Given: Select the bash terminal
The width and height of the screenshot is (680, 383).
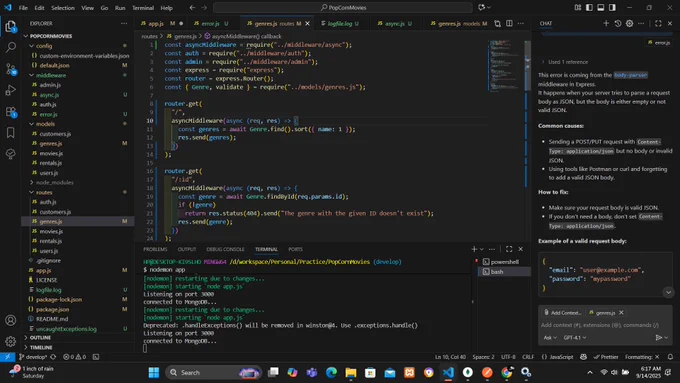Looking at the screenshot, I should click(x=504, y=272).
